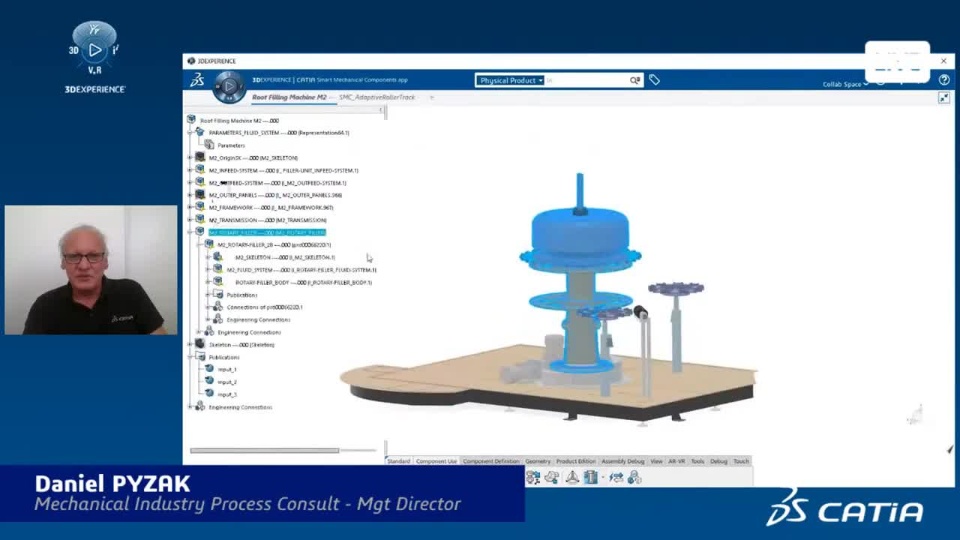Open the Tools toolbar tab
Viewport: 960px width, 540px height.
point(697,461)
